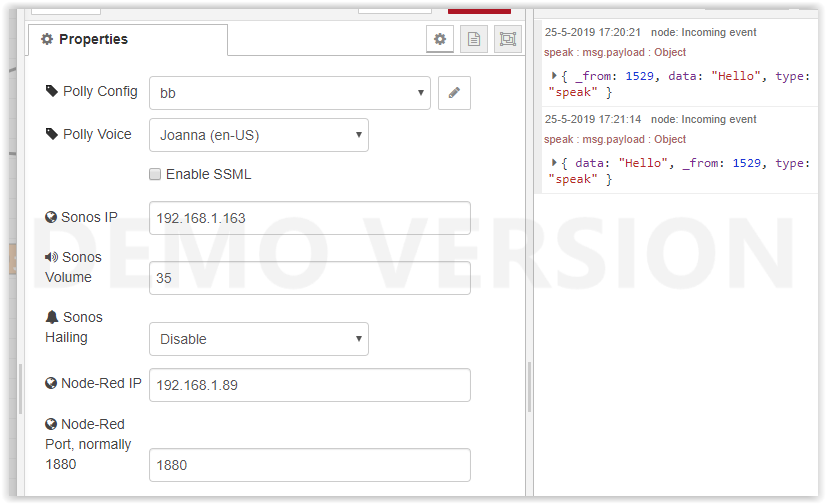
Task: Click the Node-Red IP globe icon
Action: pyautogui.click(x=51, y=383)
